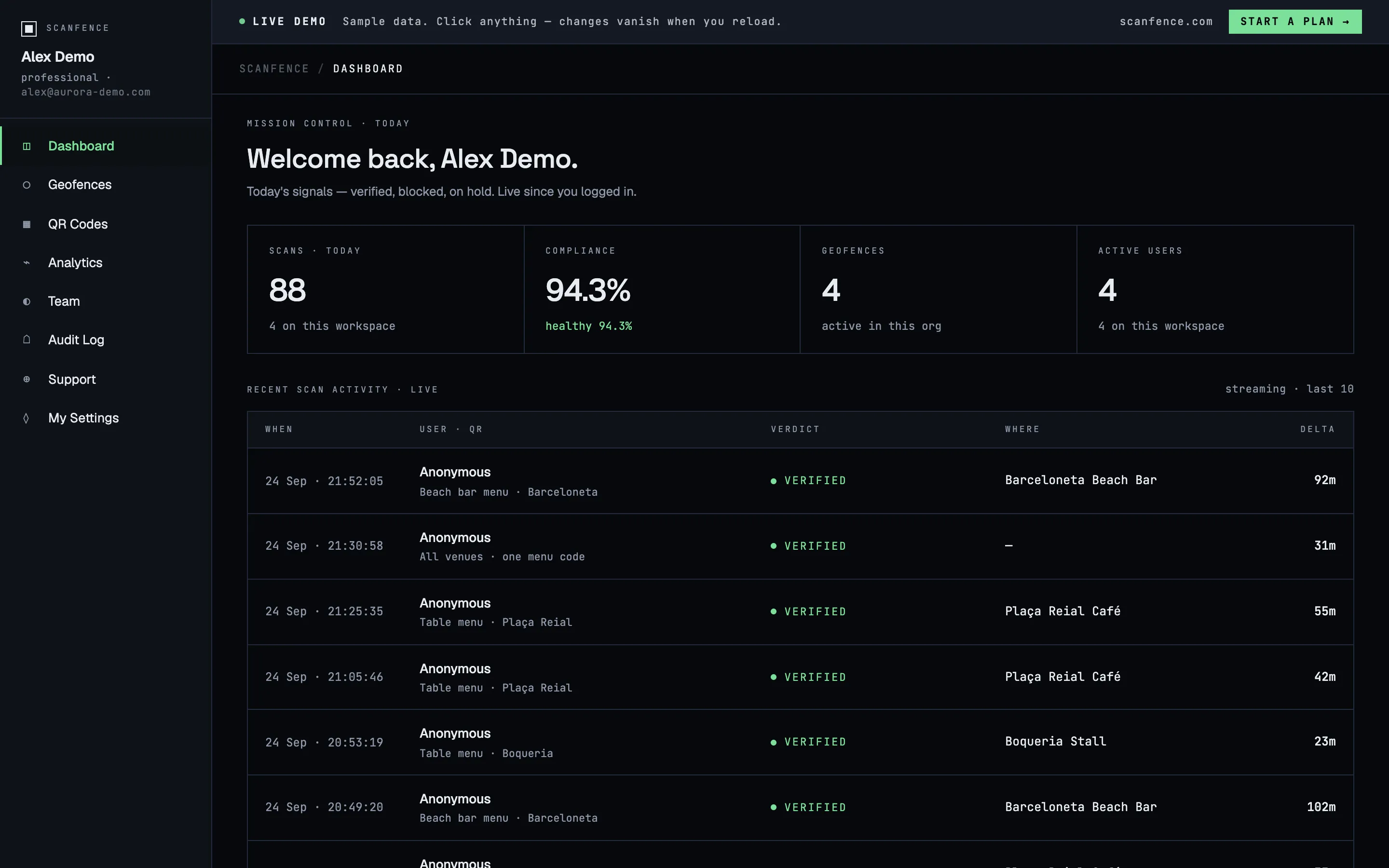The width and height of the screenshot is (1389, 868).
Task: Click the Geofences circle icon
Action: pos(27,185)
